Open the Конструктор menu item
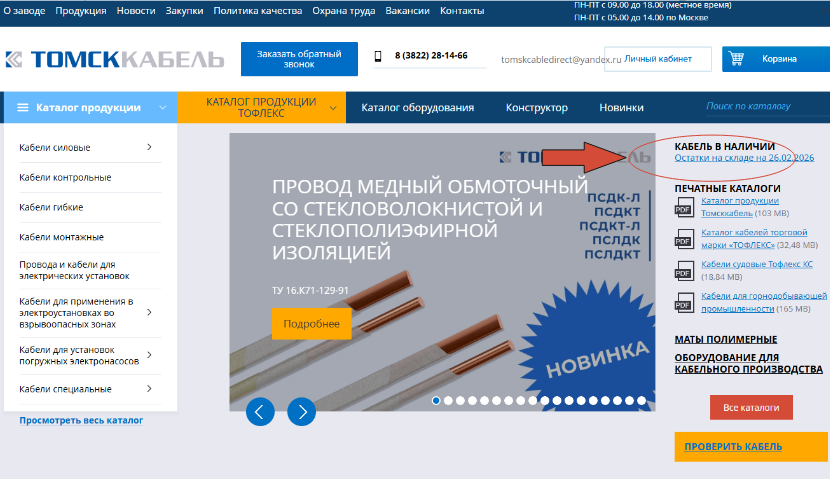This screenshot has height=479, width=830. click(x=536, y=108)
